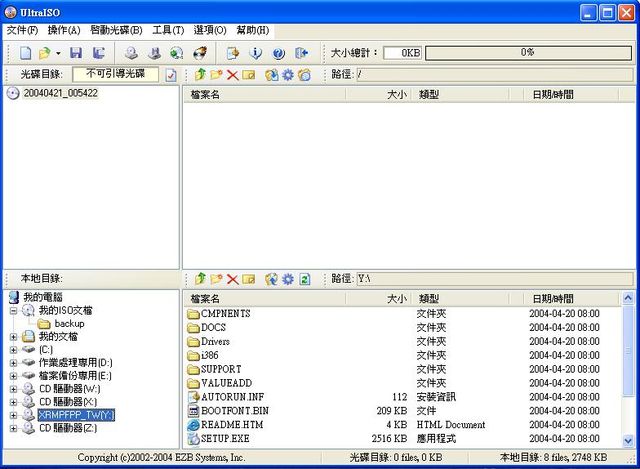640x469 pixels.
Task: Click the Save As toolbar icon
Action: click(98, 53)
